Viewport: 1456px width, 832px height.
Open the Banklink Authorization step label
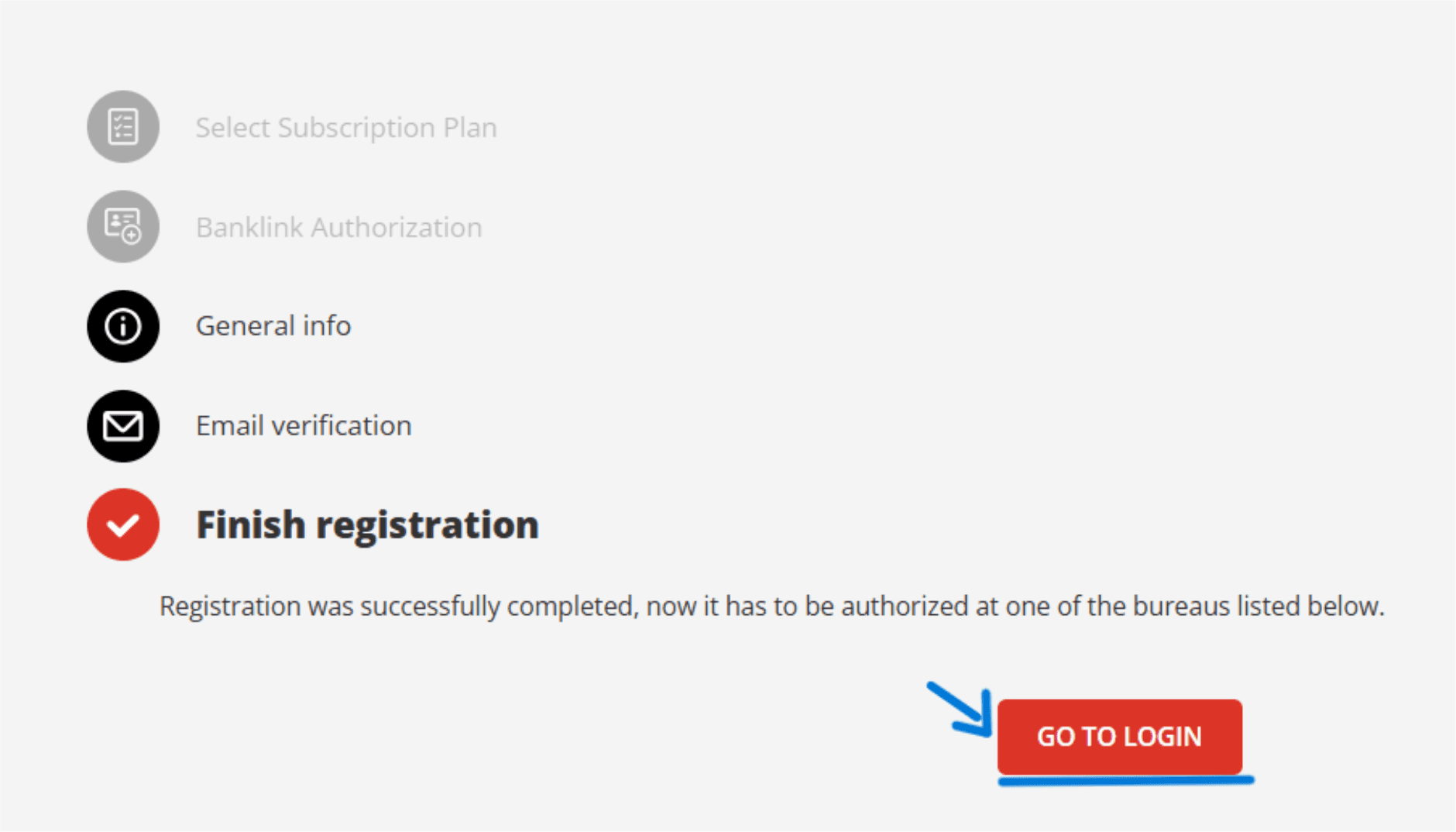(338, 228)
